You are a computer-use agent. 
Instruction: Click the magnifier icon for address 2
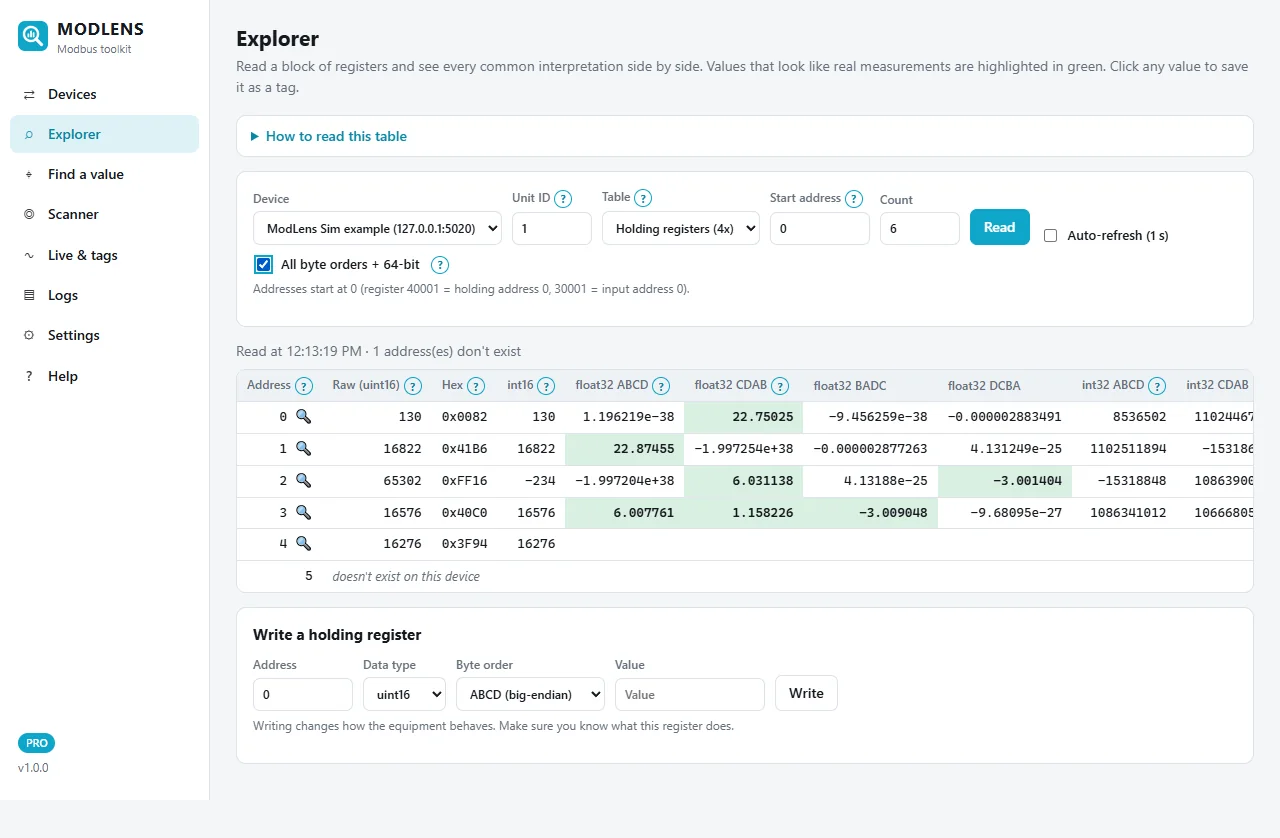pyautogui.click(x=303, y=480)
